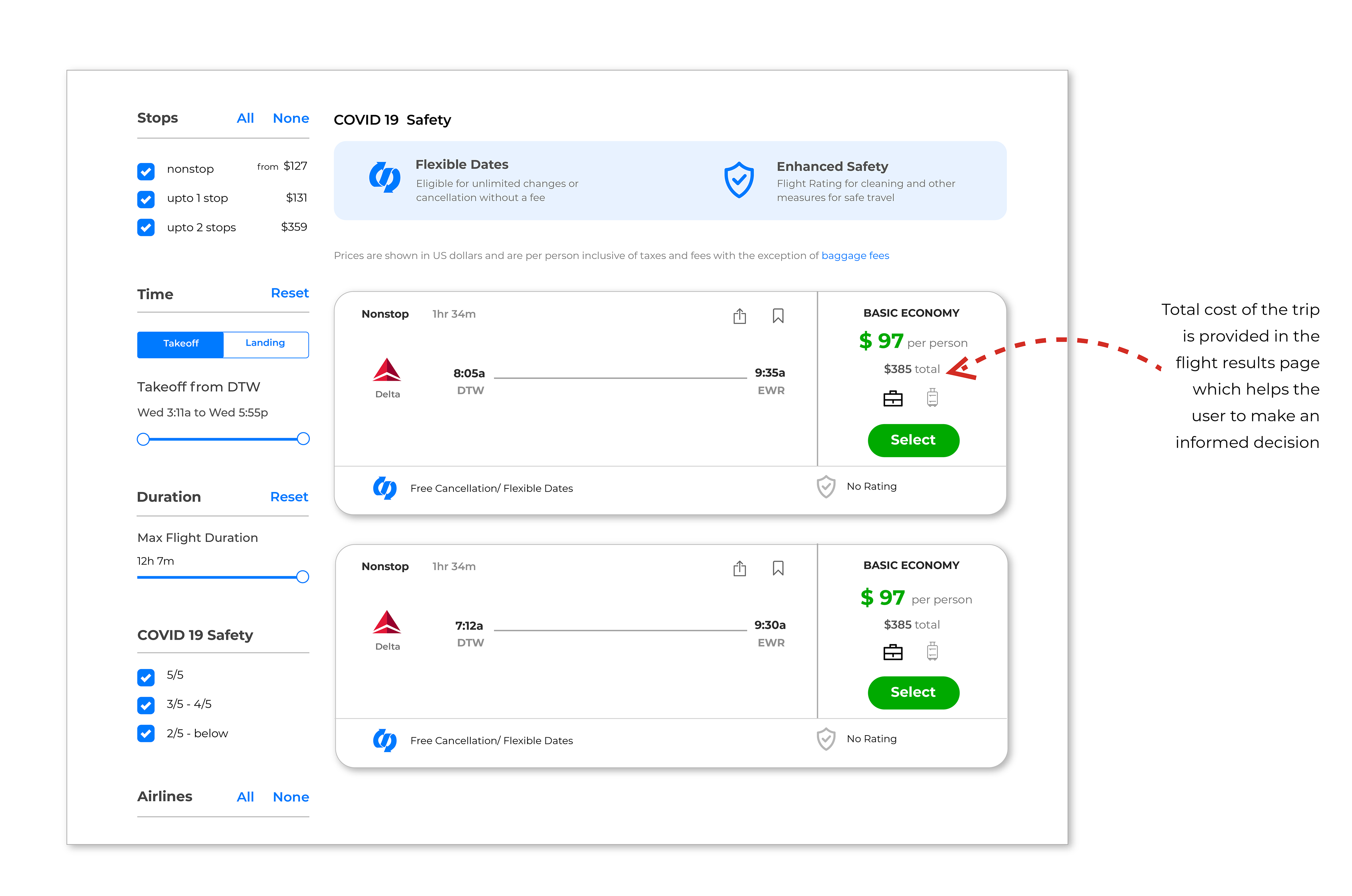Uncheck the upto 2 stops filter
The height and width of the screenshot is (896, 1352).
[146, 227]
